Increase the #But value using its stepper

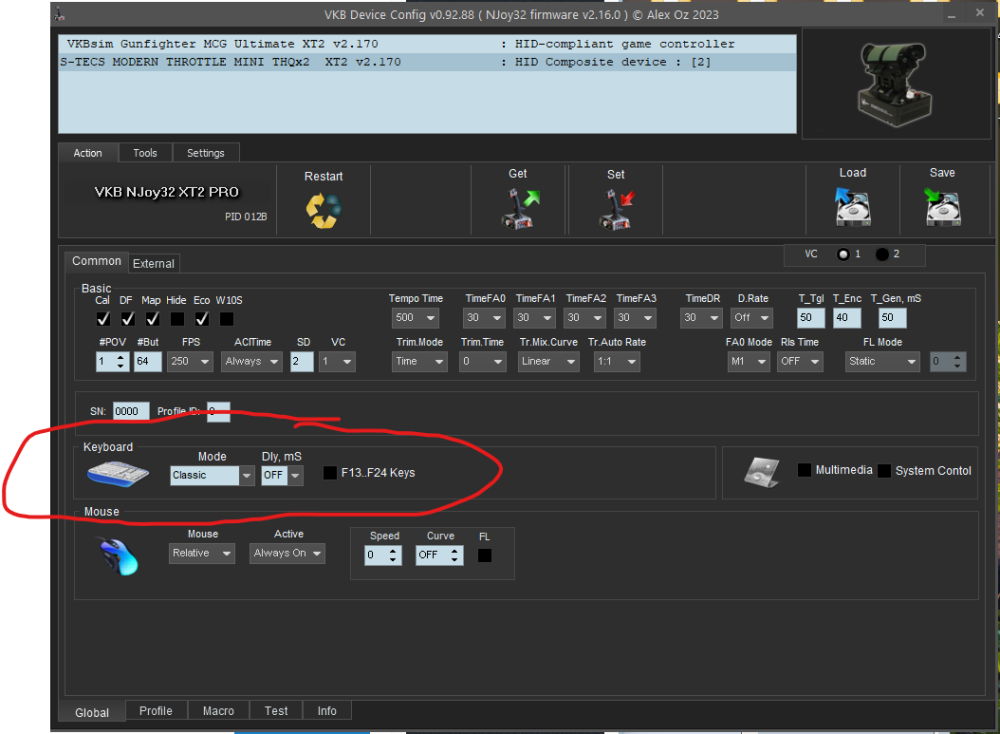159,357
